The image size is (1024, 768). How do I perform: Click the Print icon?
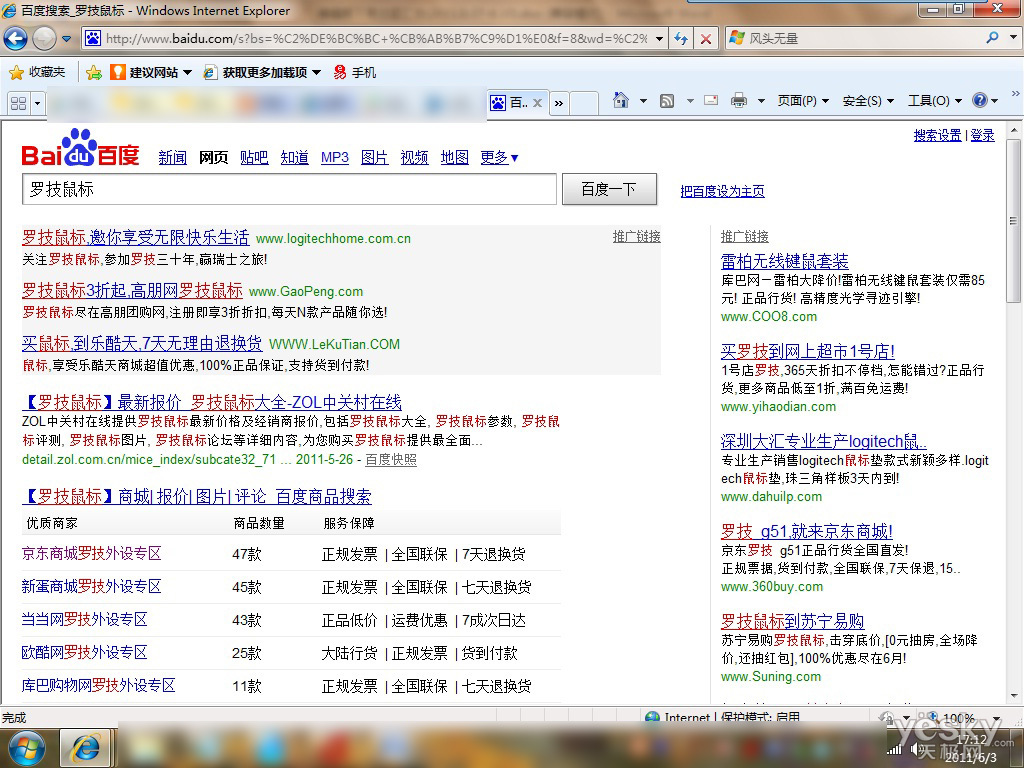pyautogui.click(x=739, y=101)
